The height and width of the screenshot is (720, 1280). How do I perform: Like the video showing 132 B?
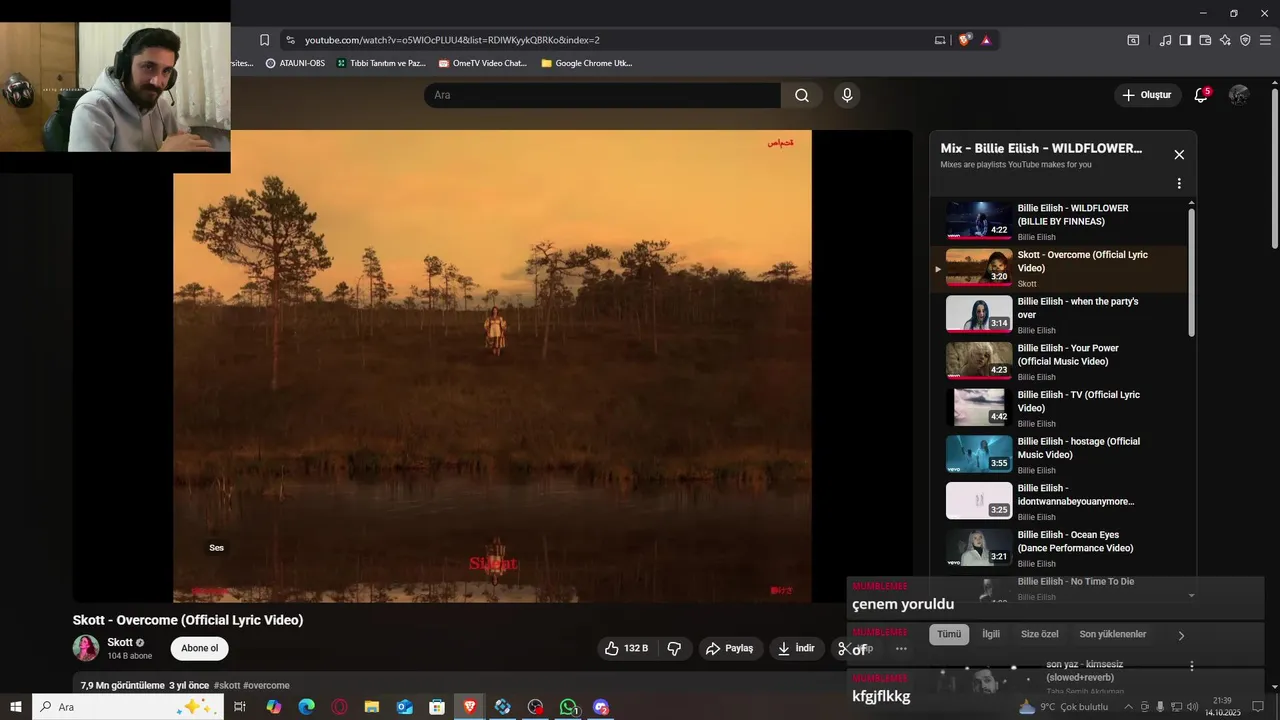tap(627, 648)
